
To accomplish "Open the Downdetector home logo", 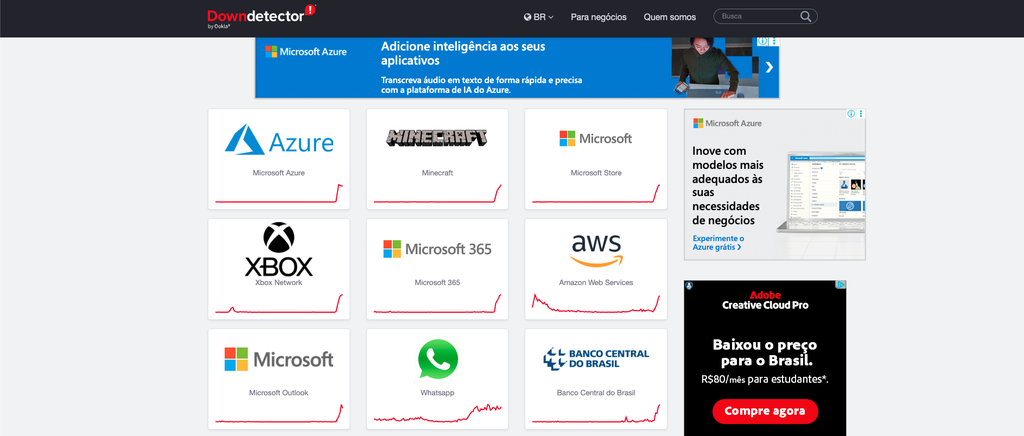I will [x=261, y=17].
